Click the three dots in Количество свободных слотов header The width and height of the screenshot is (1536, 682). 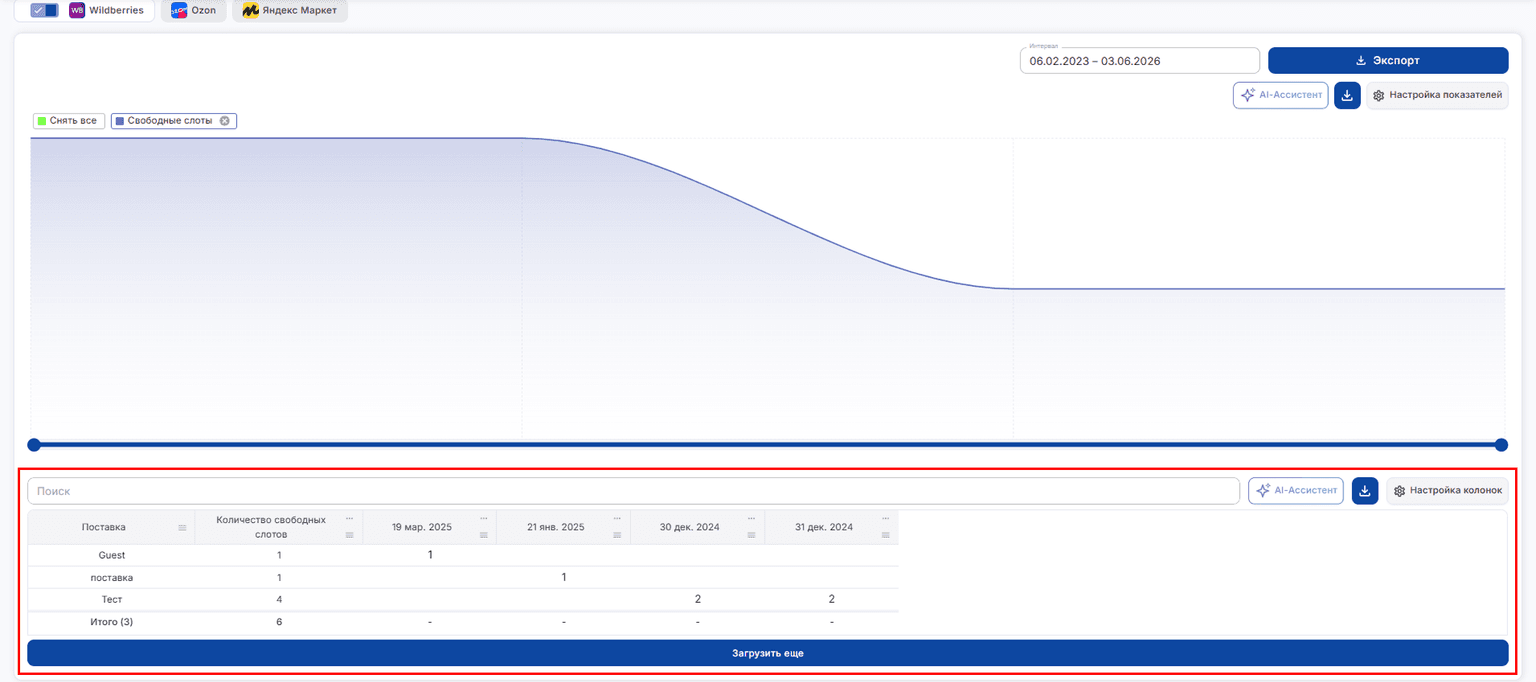click(350, 518)
